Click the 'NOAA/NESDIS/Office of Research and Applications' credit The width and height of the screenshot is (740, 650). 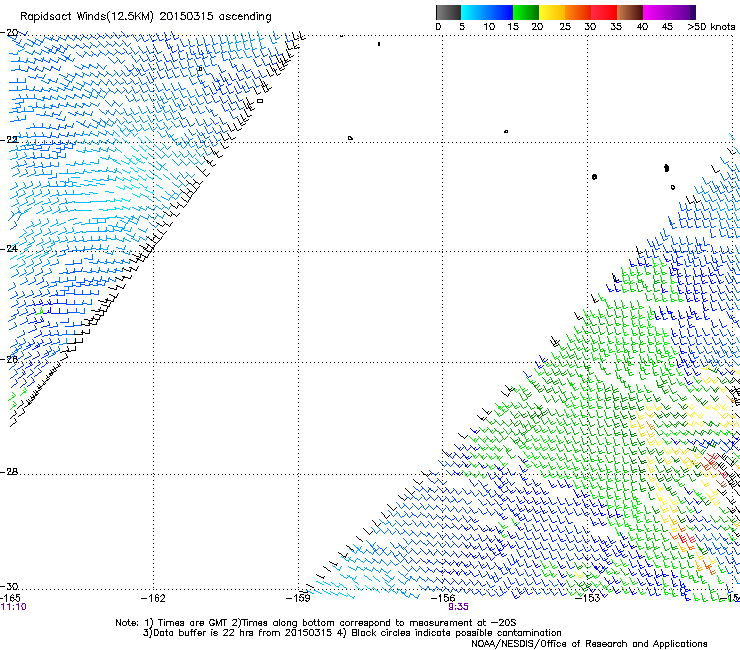tap(589, 644)
